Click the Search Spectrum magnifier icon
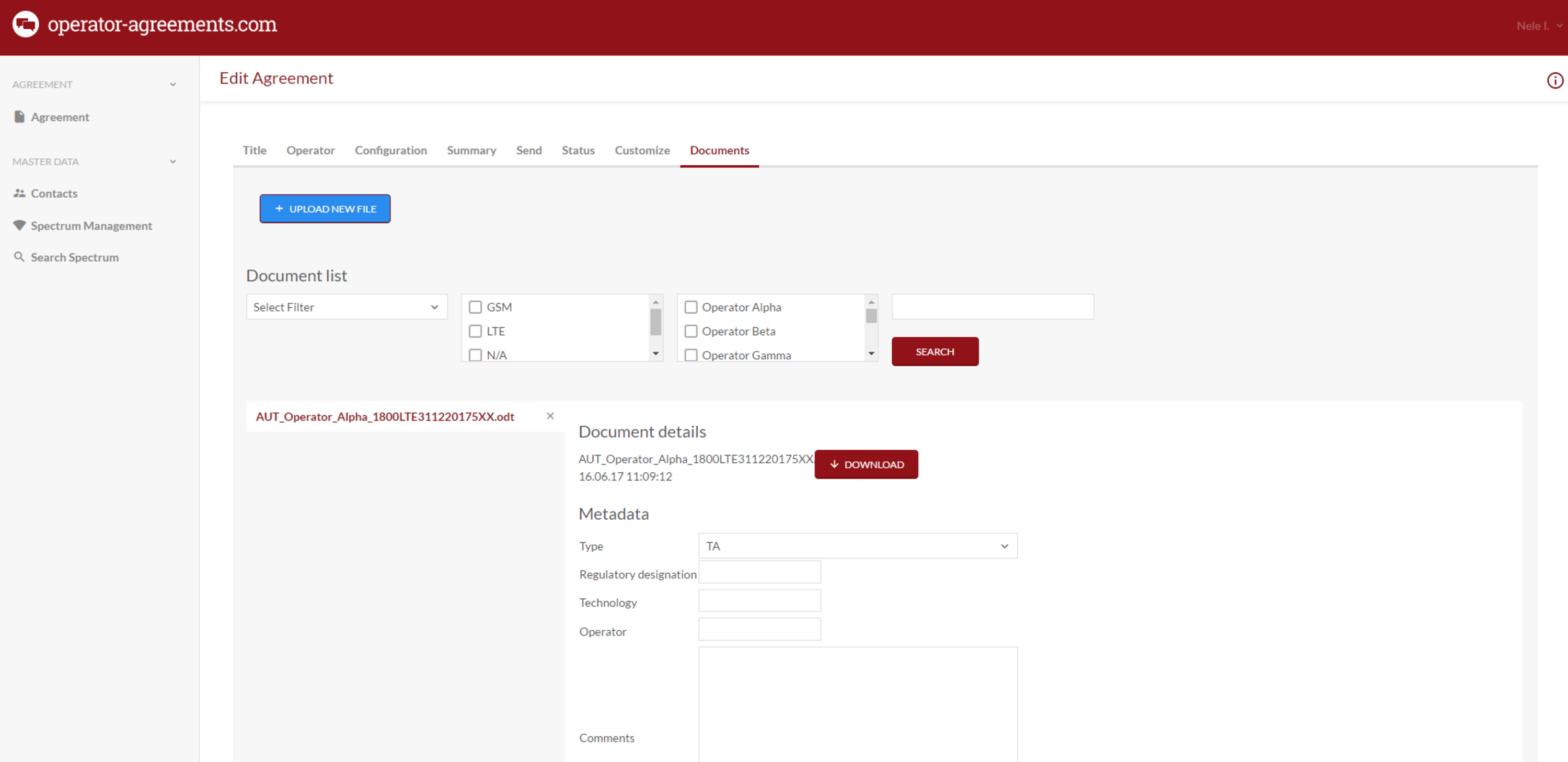 pos(19,257)
